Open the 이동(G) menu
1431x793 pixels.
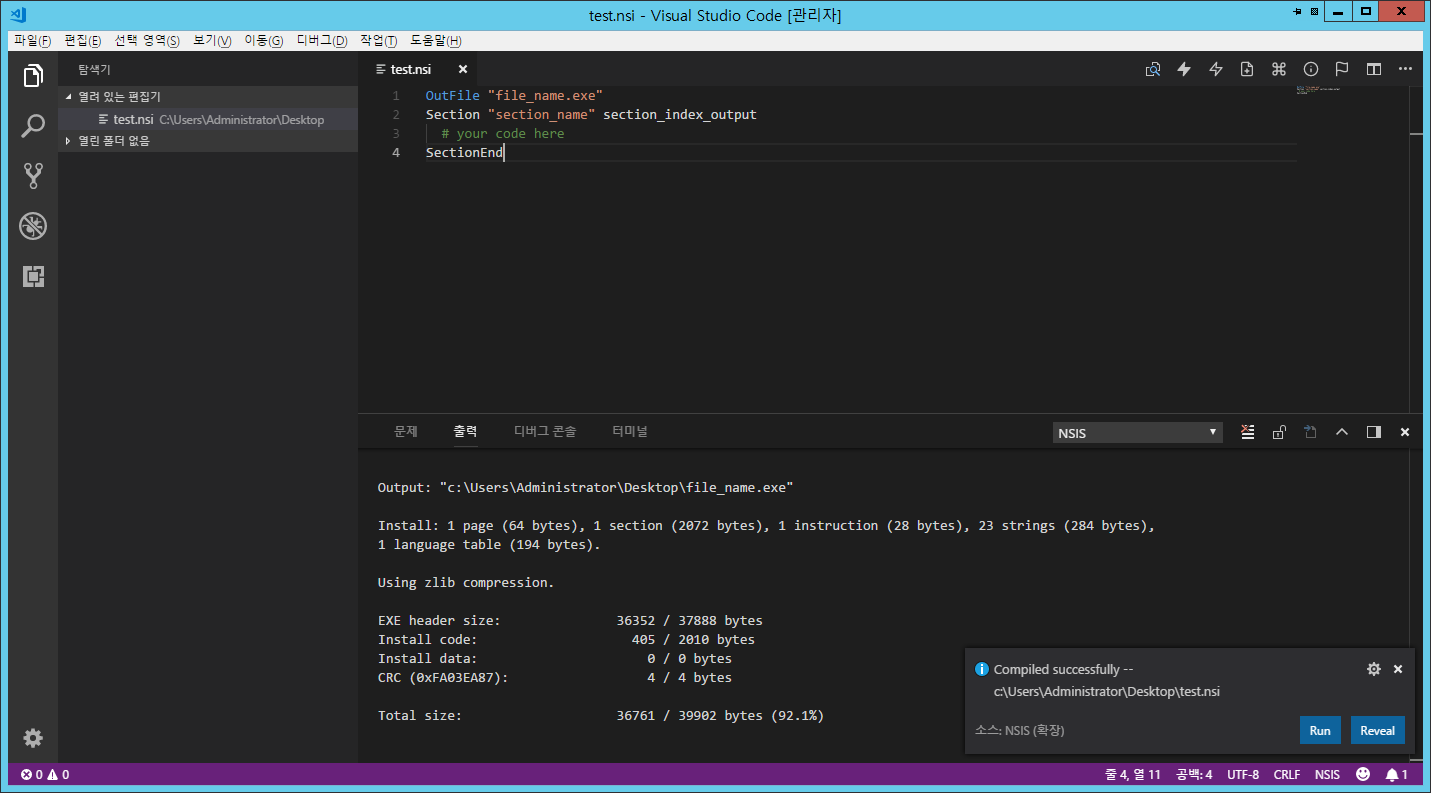point(264,41)
